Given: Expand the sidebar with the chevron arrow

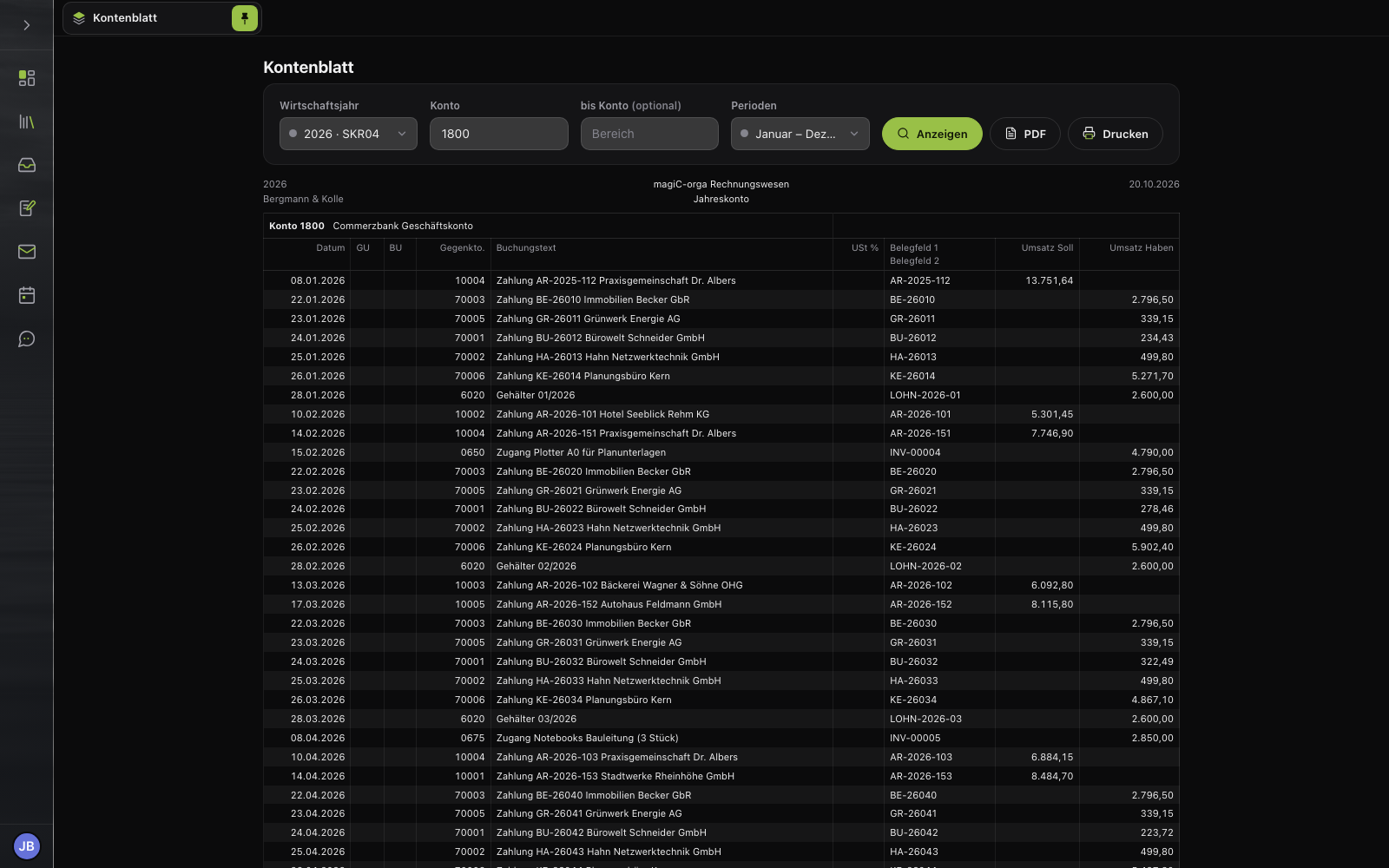Looking at the screenshot, I should point(27,25).
